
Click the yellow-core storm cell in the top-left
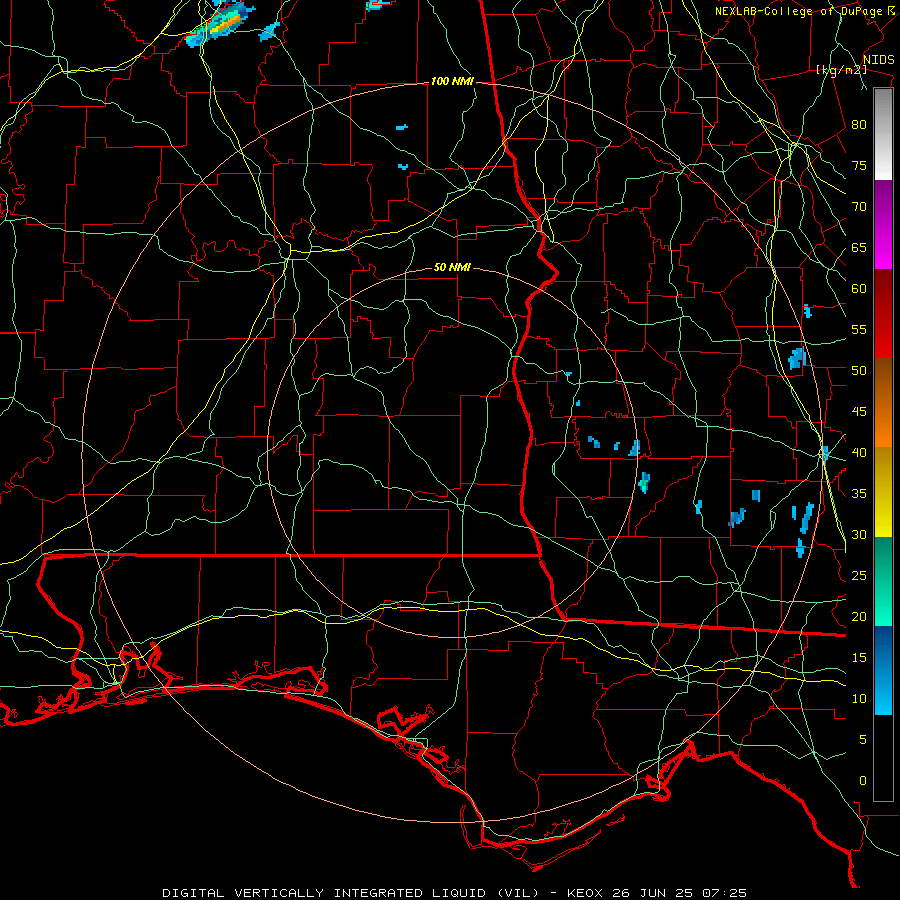point(220,24)
